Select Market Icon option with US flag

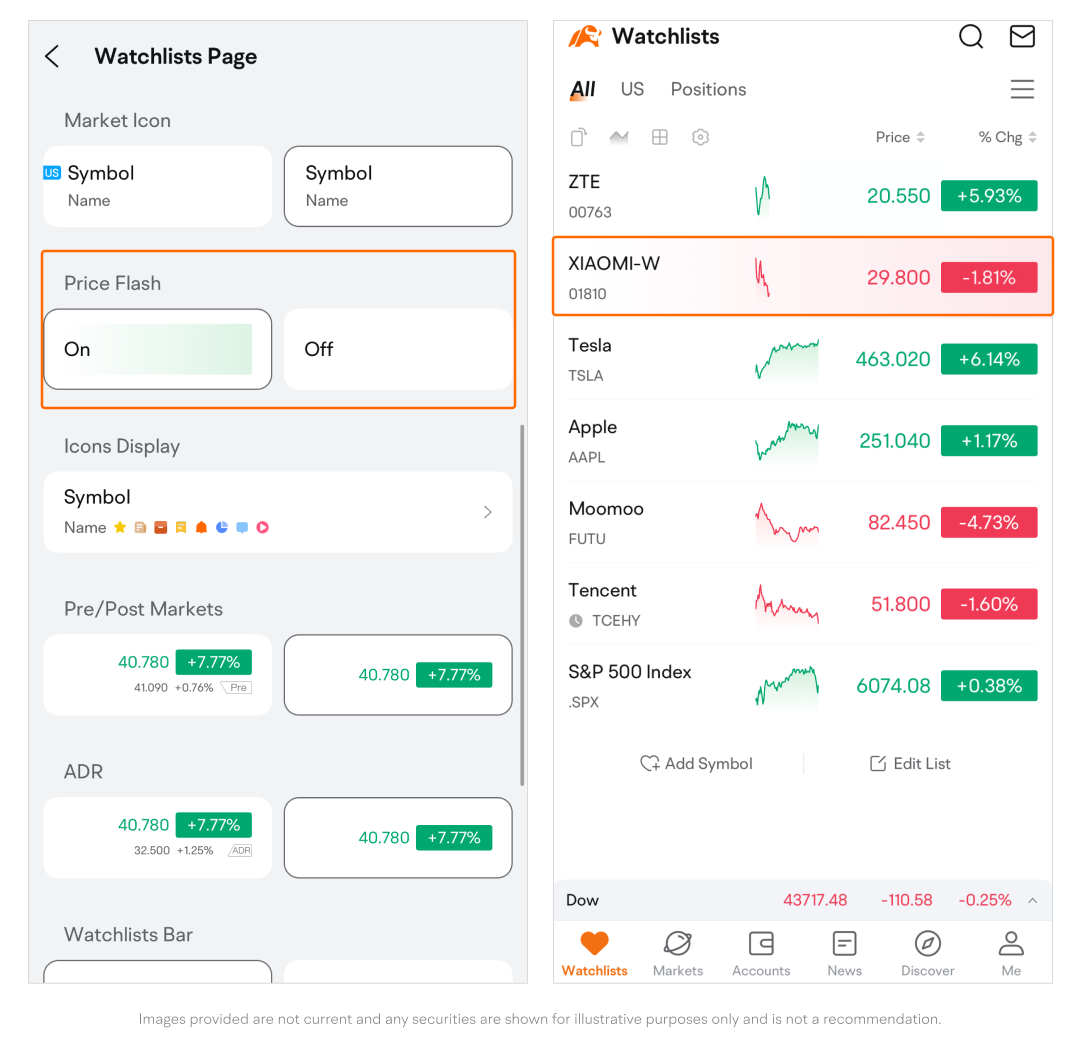pos(158,186)
